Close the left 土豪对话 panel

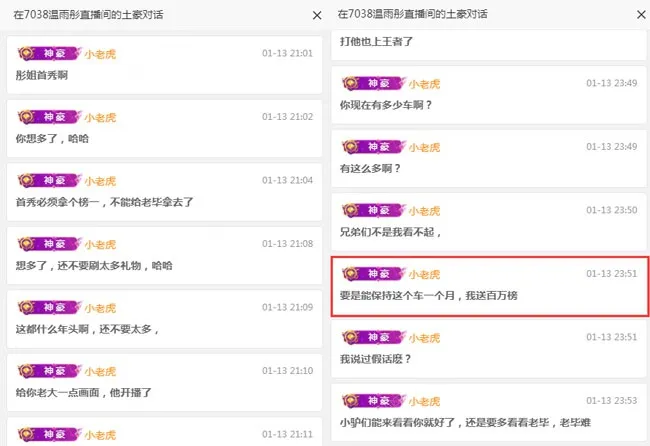pos(317,15)
